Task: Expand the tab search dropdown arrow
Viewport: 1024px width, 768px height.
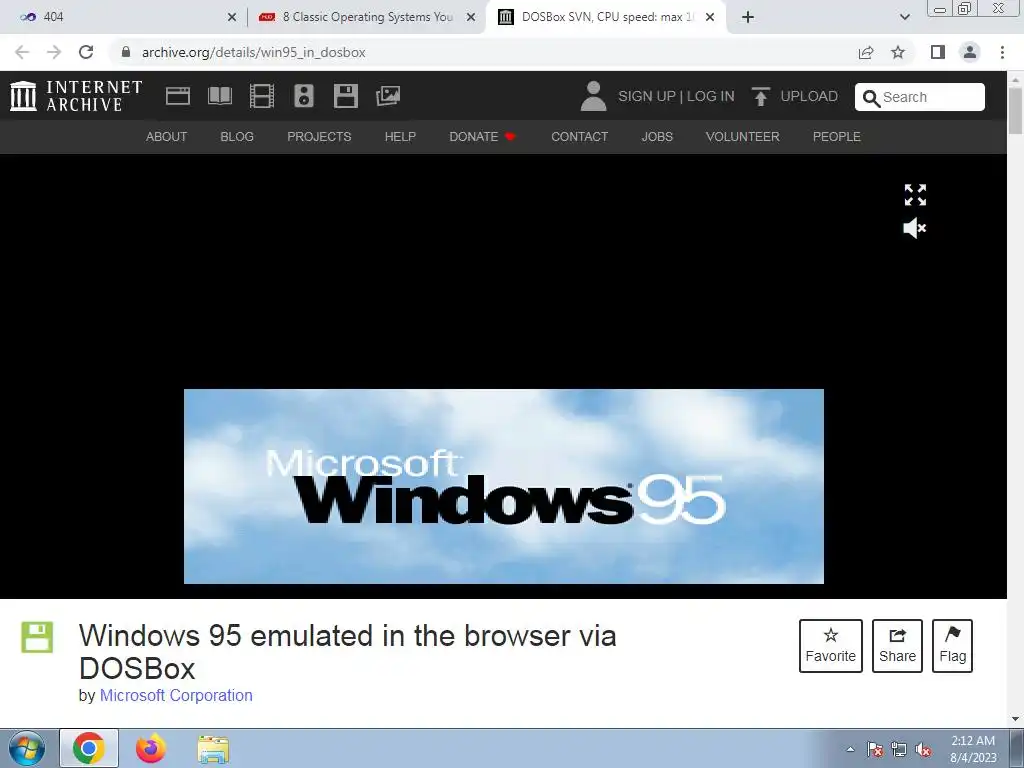Action: pyautogui.click(x=905, y=17)
